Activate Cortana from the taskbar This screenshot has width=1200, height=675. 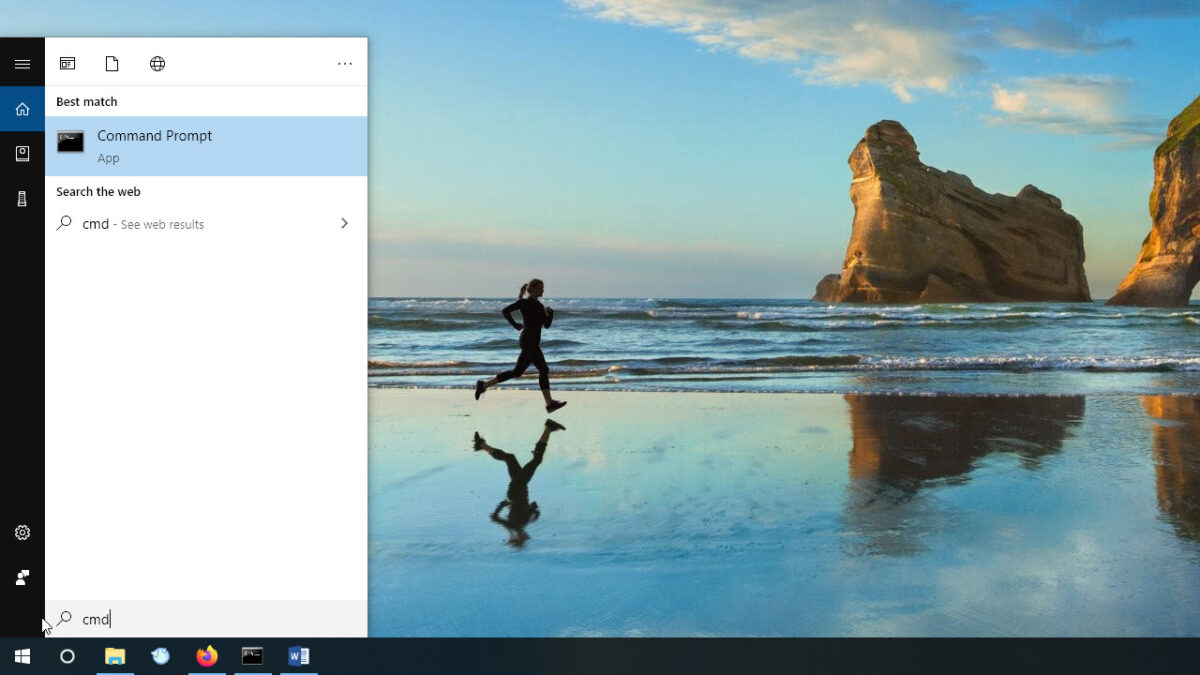66,655
